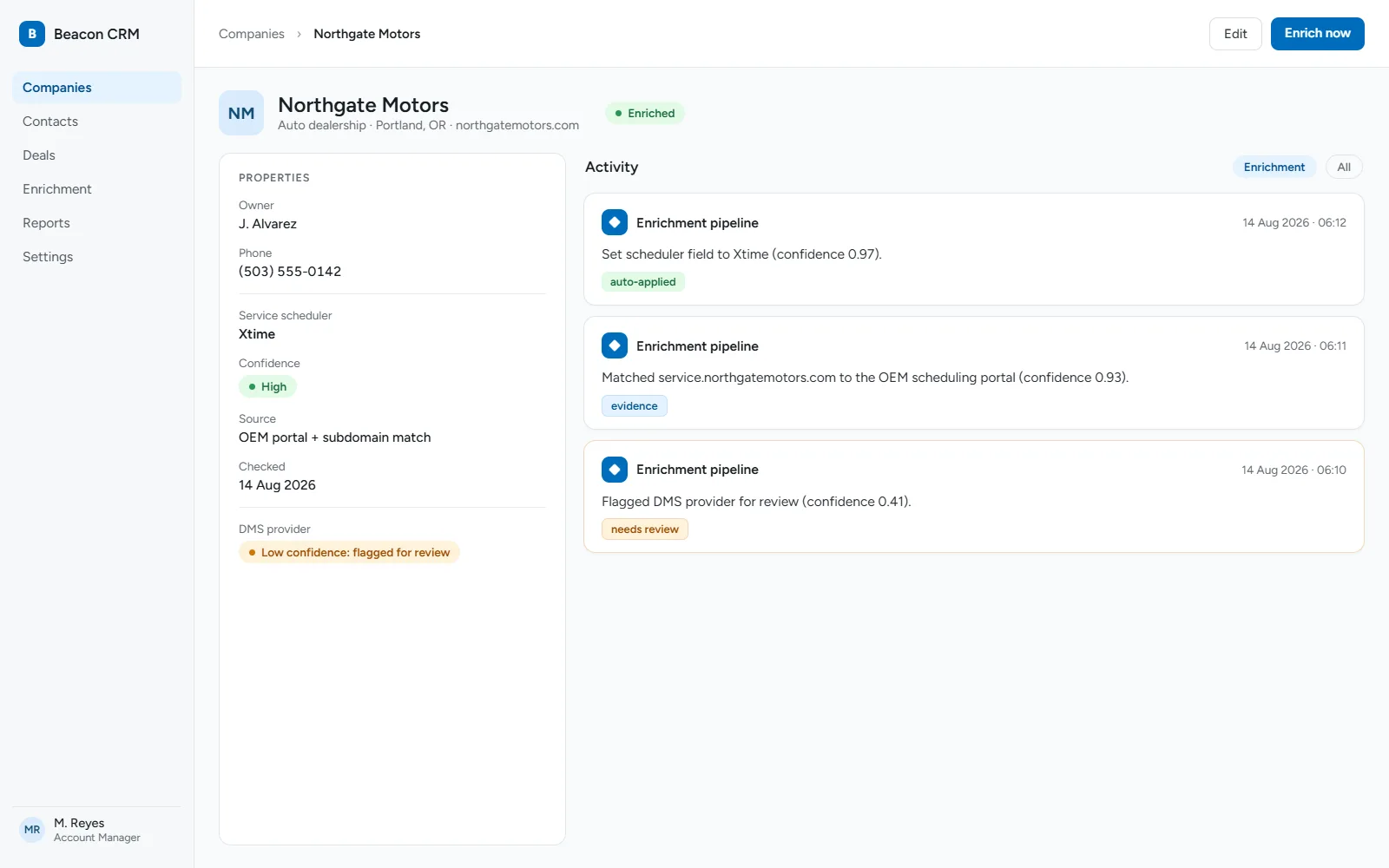Click the Enriched status badge
This screenshot has width=1389, height=868.
point(645,113)
